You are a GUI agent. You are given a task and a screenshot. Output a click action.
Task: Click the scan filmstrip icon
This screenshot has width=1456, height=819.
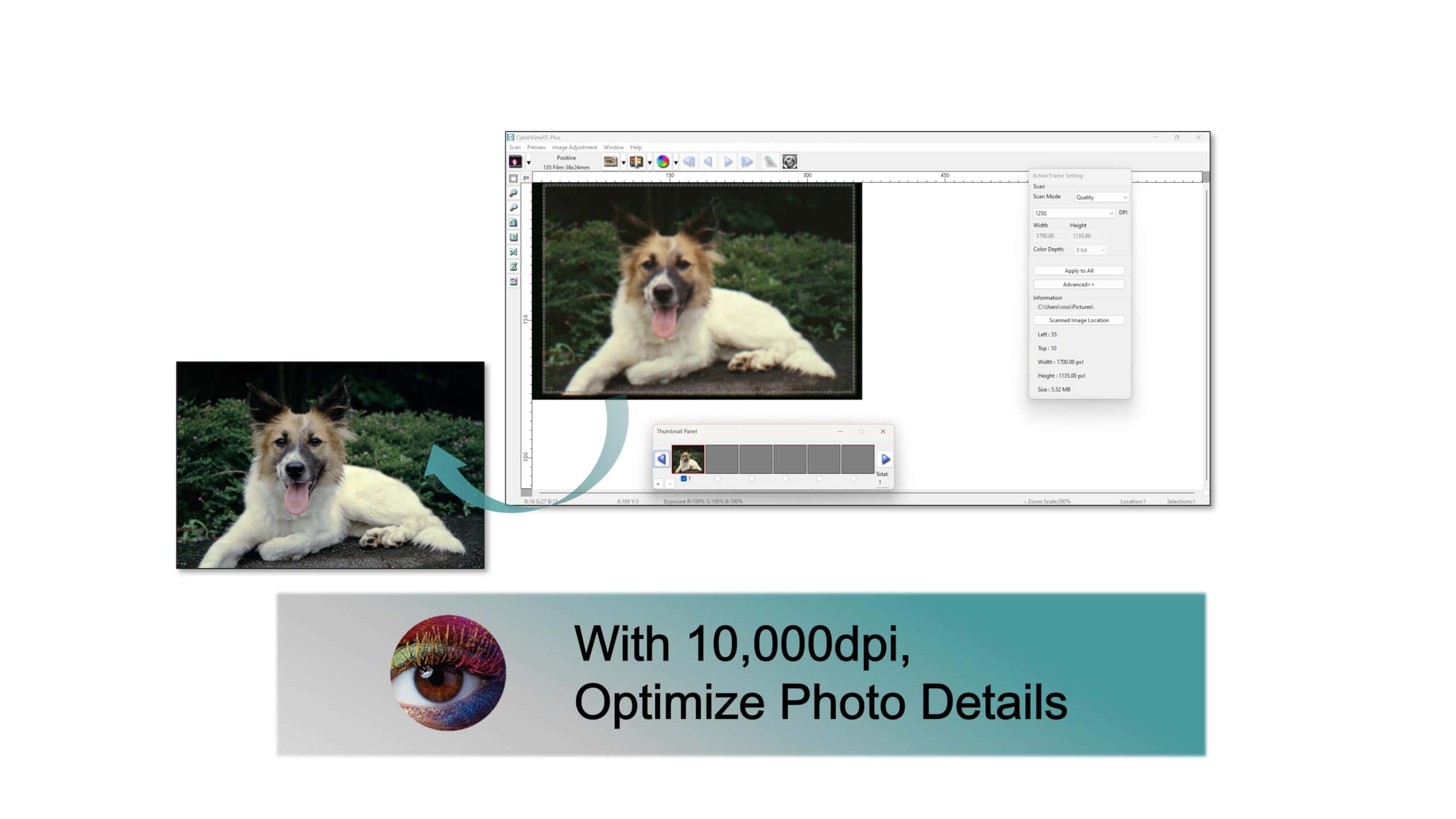tap(636, 162)
